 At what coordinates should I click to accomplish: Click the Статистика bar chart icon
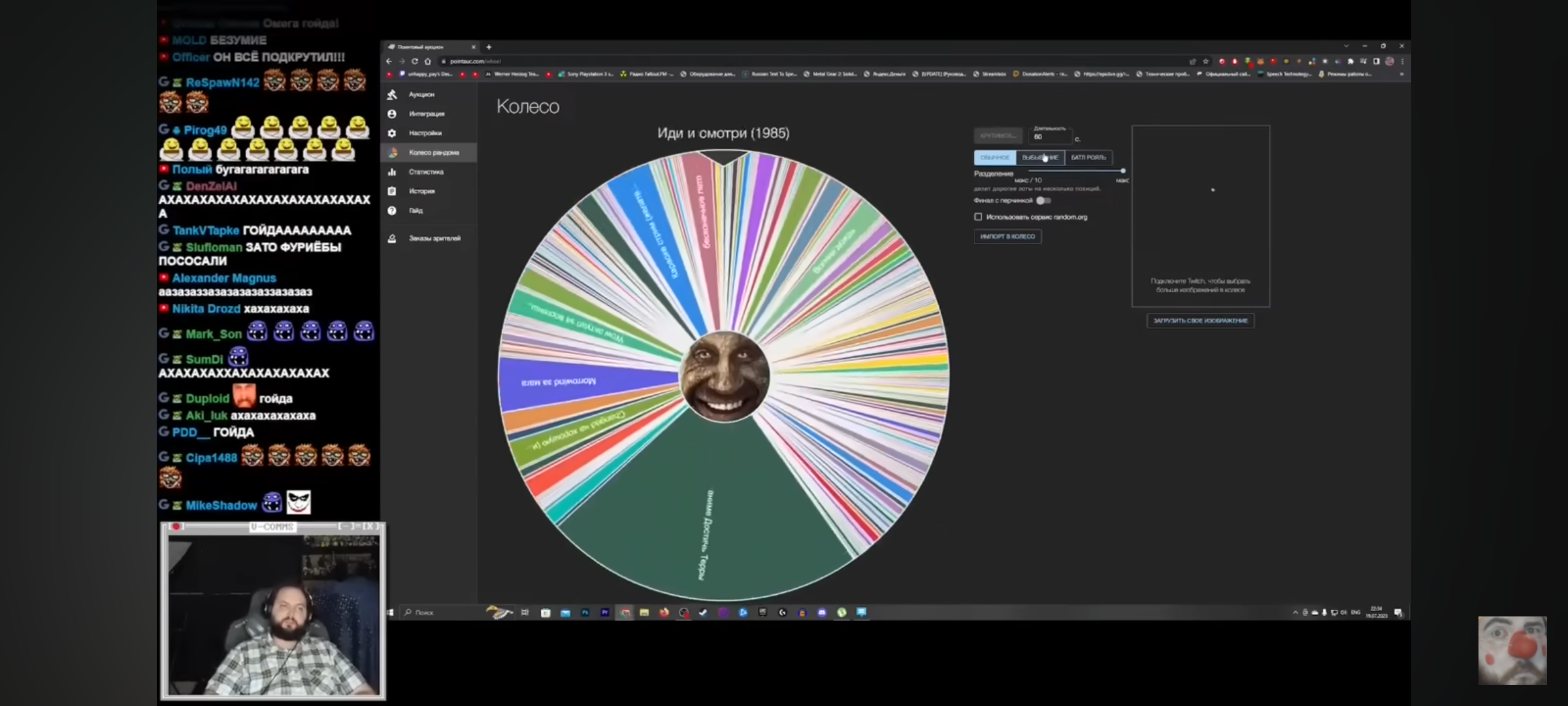click(392, 172)
